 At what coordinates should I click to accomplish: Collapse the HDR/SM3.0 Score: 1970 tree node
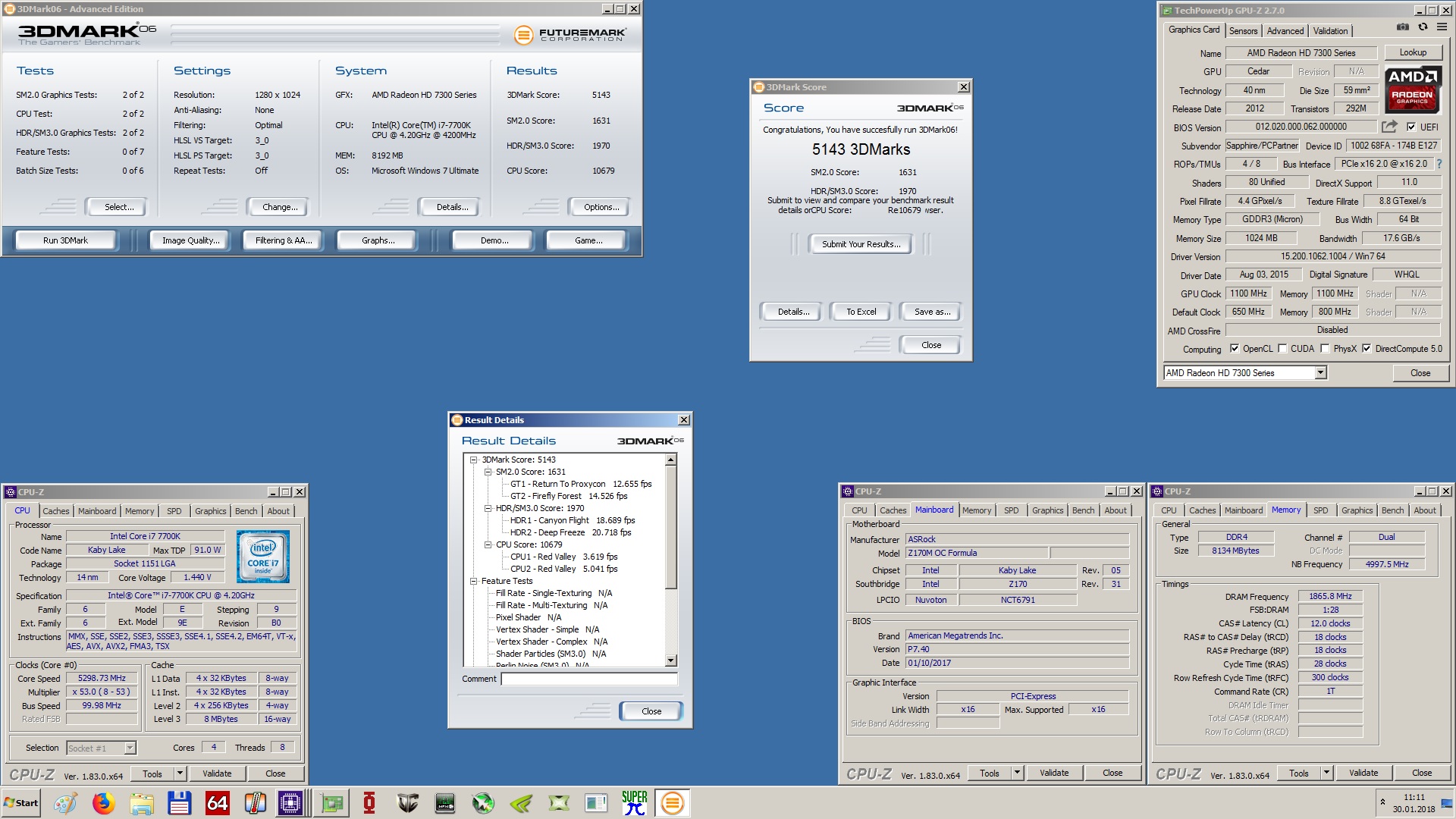[488, 508]
